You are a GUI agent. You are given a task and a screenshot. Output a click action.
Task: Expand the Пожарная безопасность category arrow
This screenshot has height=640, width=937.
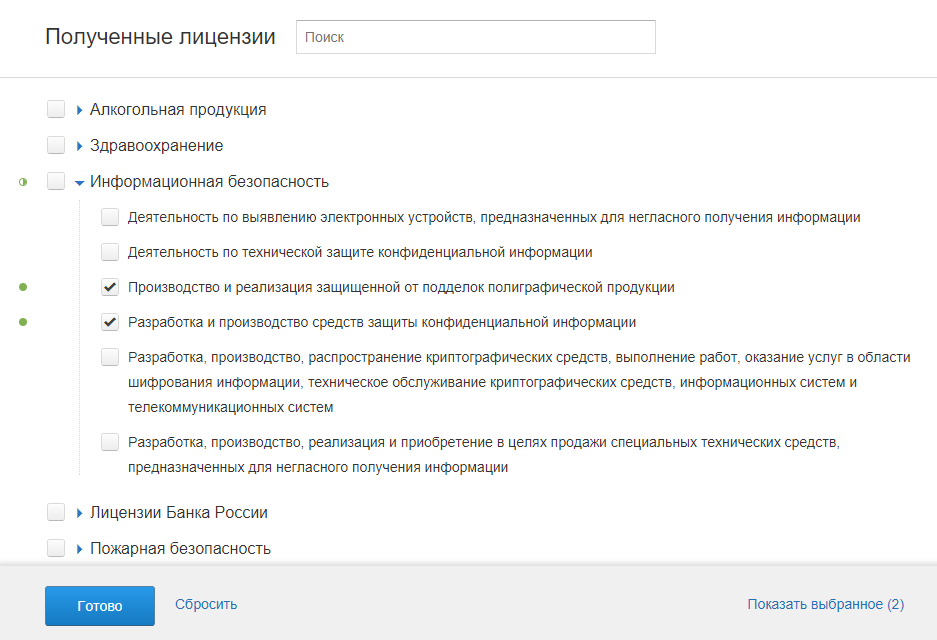pos(80,549)
